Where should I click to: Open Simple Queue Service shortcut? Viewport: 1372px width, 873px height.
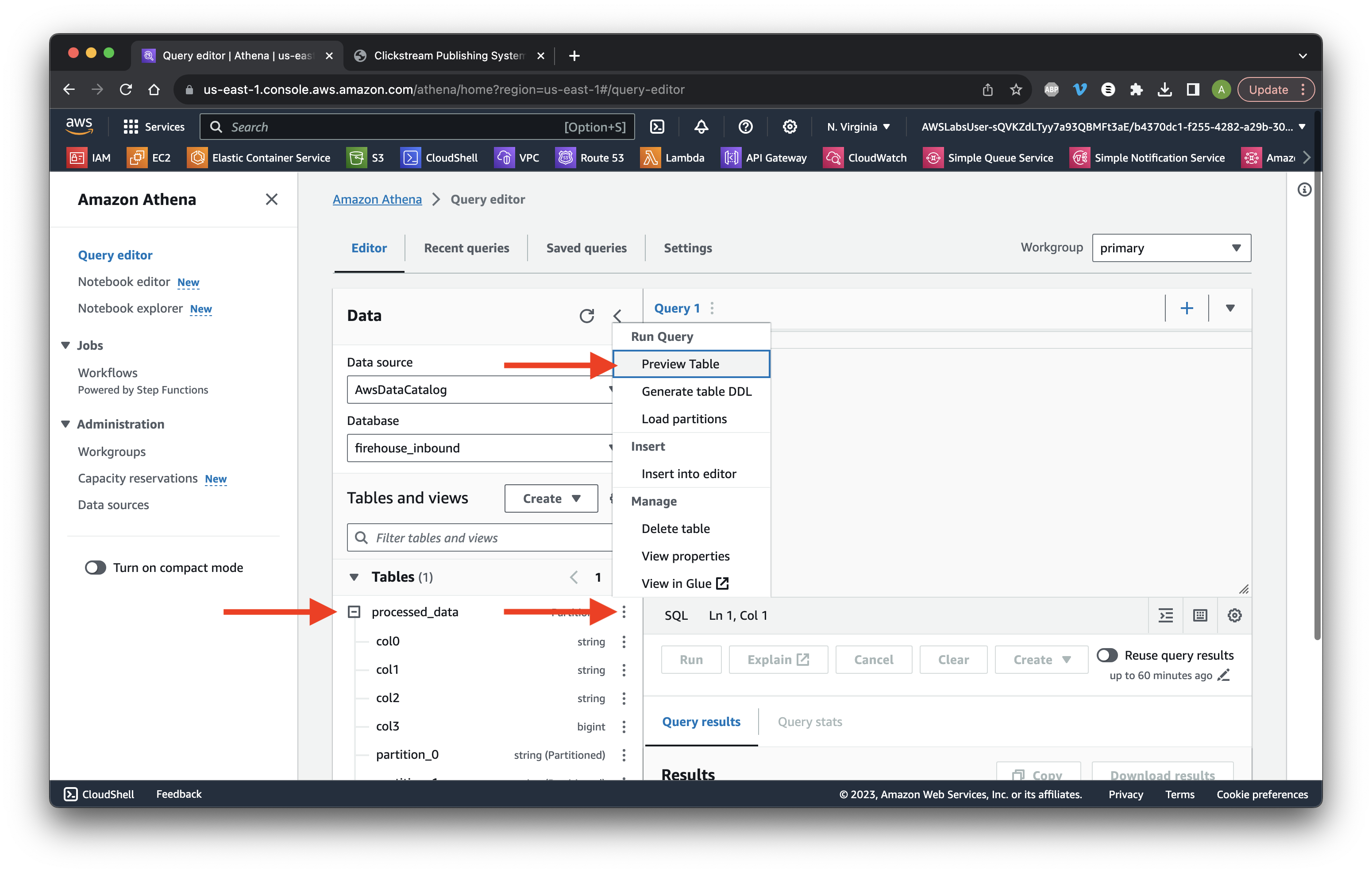(x=988, y=158)
